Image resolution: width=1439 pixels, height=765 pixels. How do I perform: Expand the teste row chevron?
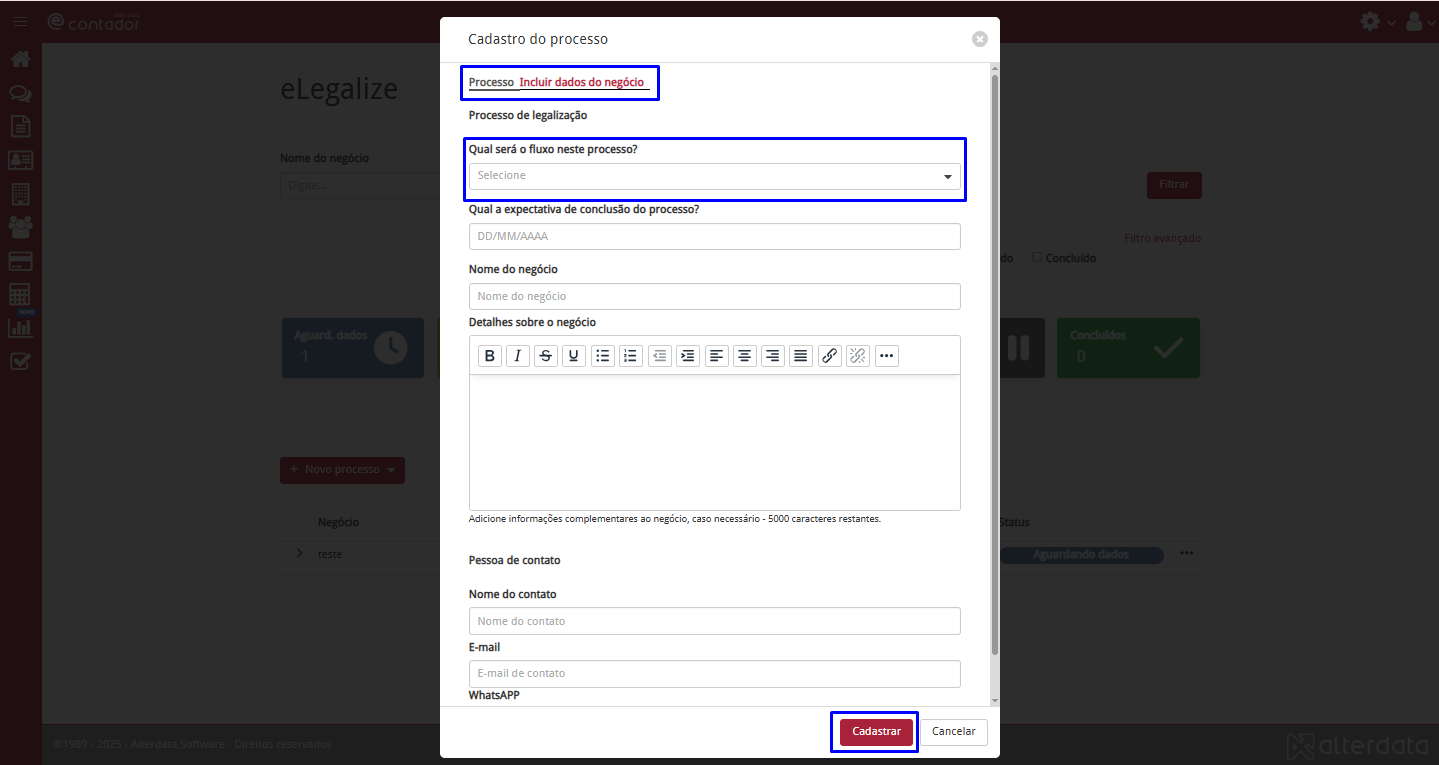(299, 554)
